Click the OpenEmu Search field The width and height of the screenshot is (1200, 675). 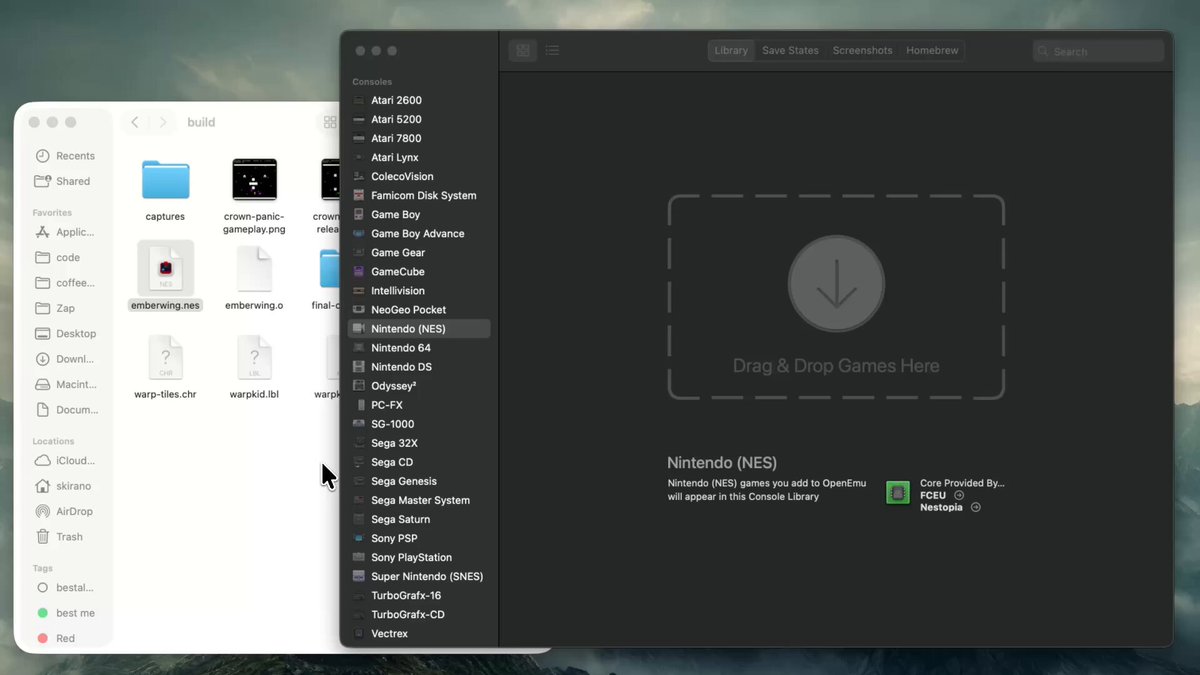pos(1098,51)
